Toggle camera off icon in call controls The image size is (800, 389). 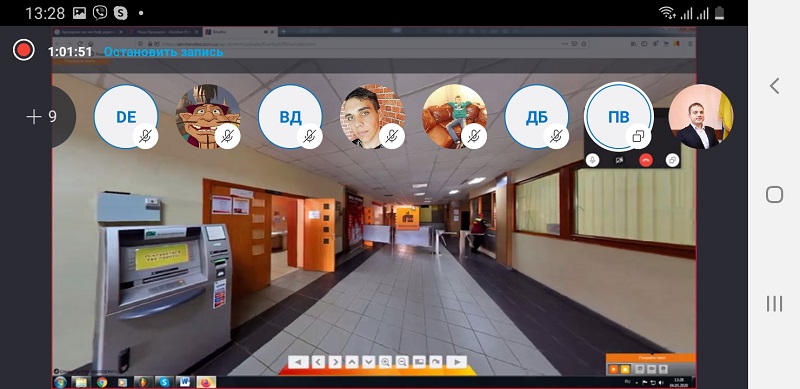619,160
